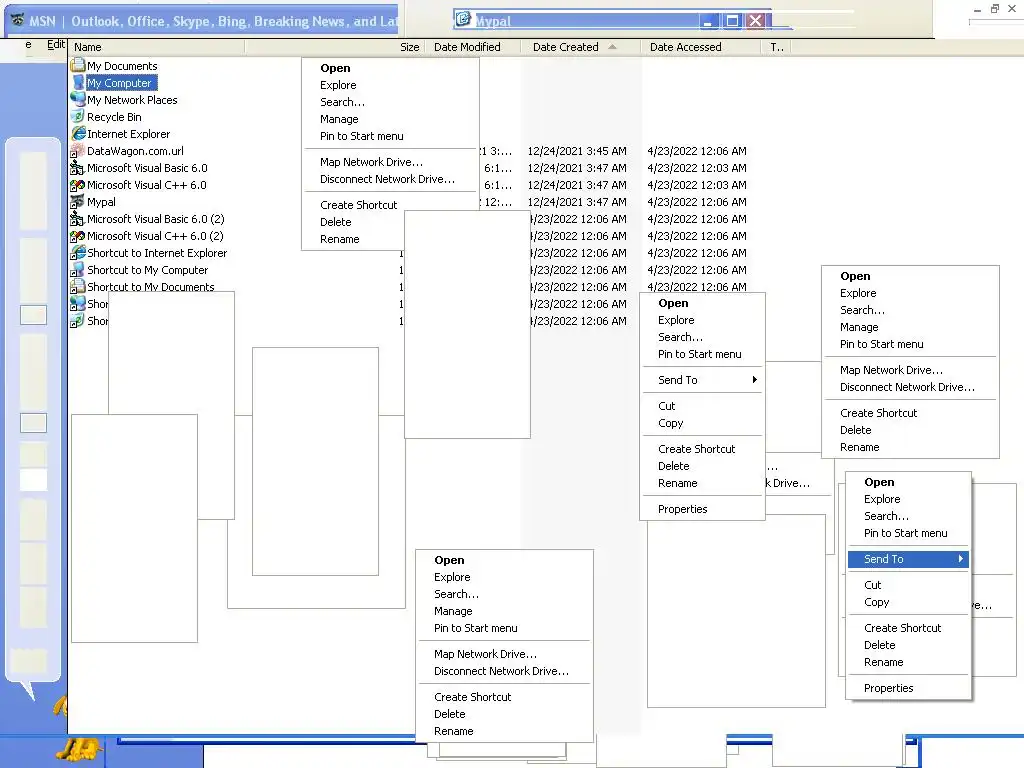This screenshot has height=768, width=1024.
Task: Choose Map Network Drive beside My Computer
Action: [x=371, y=162]
